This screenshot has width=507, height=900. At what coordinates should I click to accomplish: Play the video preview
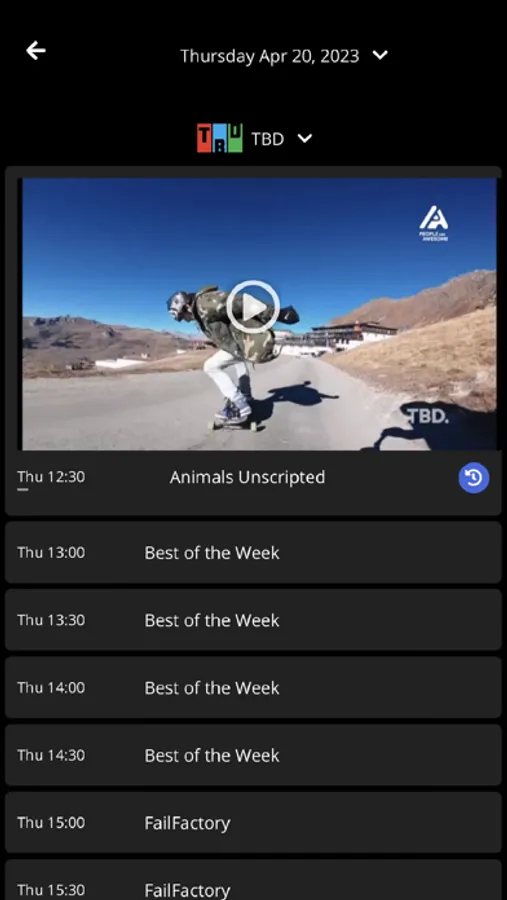pyautogui.click(x=253, y=307)
